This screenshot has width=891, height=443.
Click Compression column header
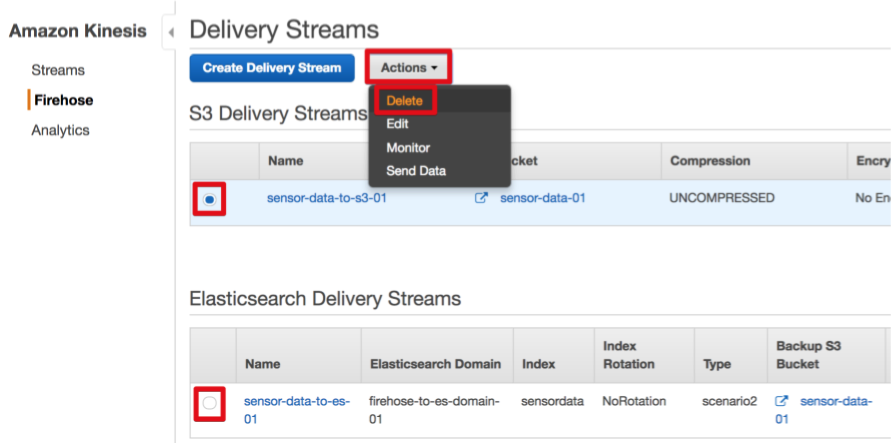coord(710,161)
